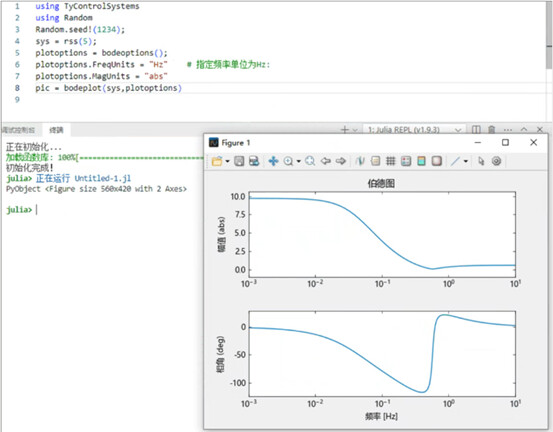Open figure settings gear icon
This screenshot has height=432, width=553.
tap(496, 161)
